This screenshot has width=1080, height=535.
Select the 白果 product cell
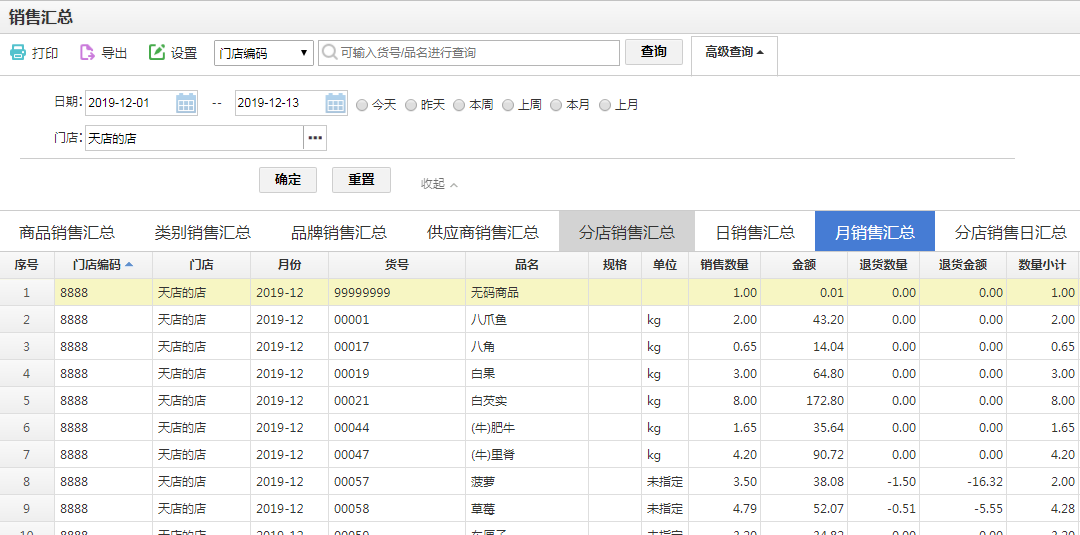[x=527, y=374]
